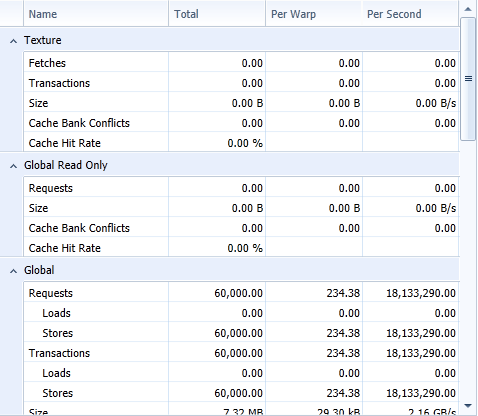The width and height of the screenshot is (478, 416).
Task: Select Texture Cache Bank Conflicts row
Action: click(x=241, y=123)
